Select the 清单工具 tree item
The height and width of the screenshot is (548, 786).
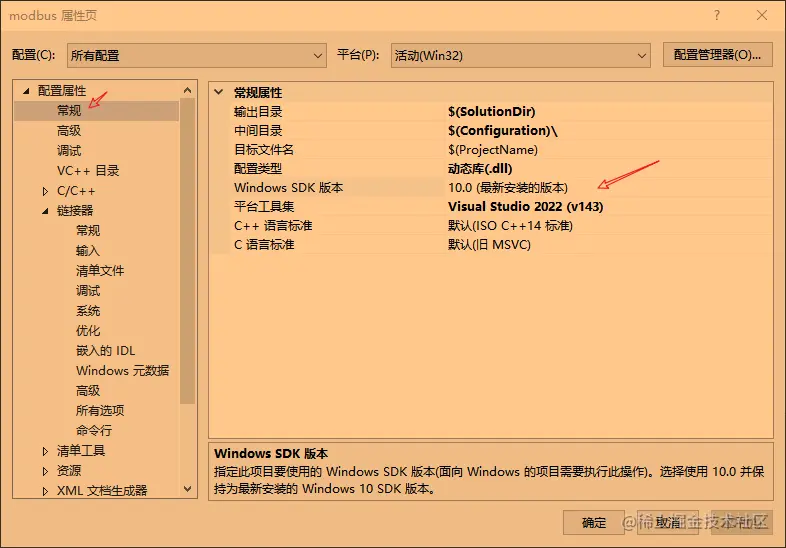(81, 451)
